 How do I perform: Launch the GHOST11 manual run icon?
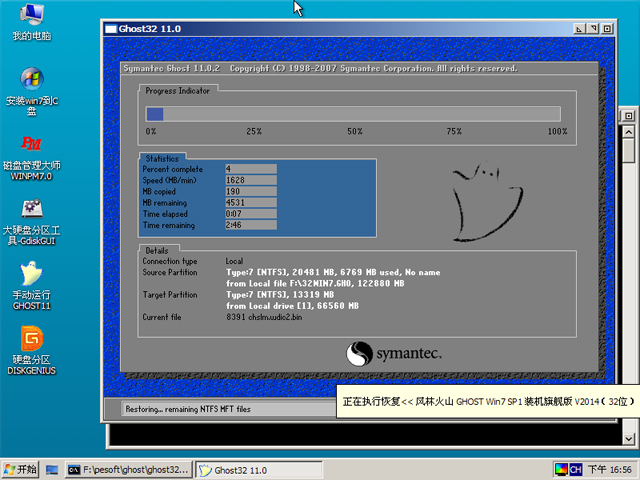click(x=31, y=286)
